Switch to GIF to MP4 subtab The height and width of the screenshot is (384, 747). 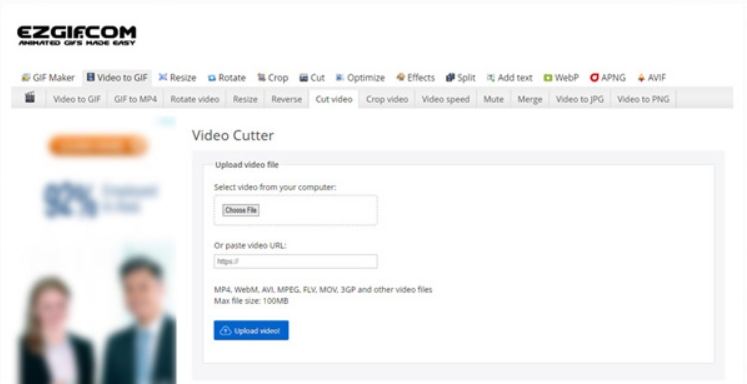click(135, 99)
